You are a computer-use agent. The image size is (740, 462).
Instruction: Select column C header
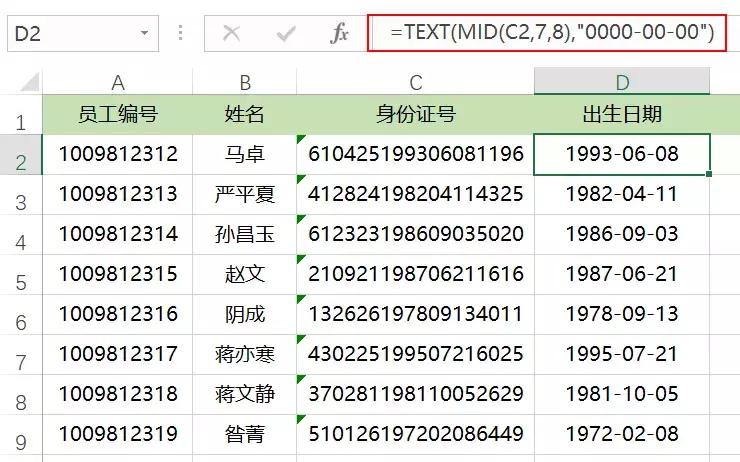(415, 82)
